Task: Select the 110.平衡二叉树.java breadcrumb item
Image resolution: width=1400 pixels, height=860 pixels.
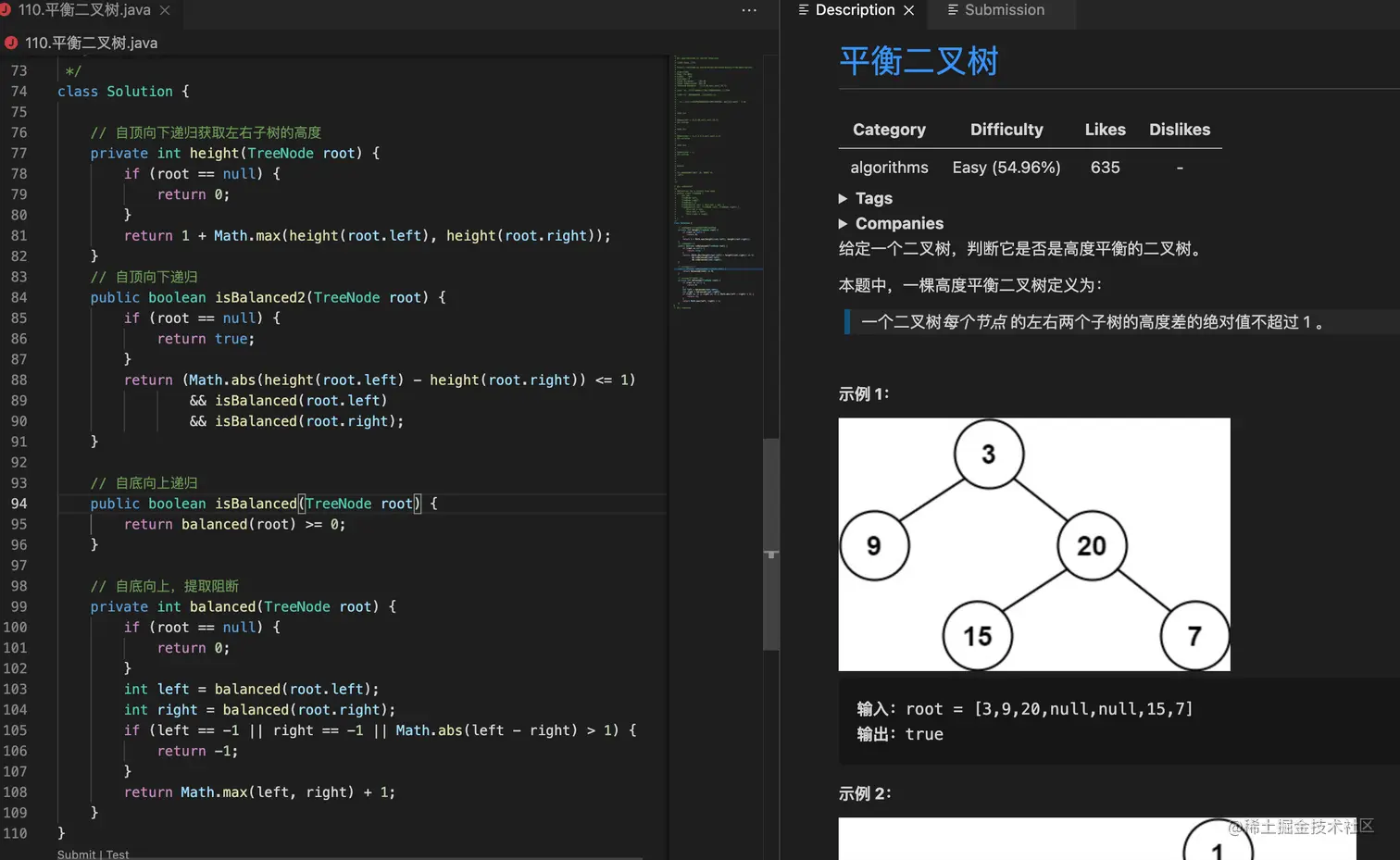Action: point(91,43)
